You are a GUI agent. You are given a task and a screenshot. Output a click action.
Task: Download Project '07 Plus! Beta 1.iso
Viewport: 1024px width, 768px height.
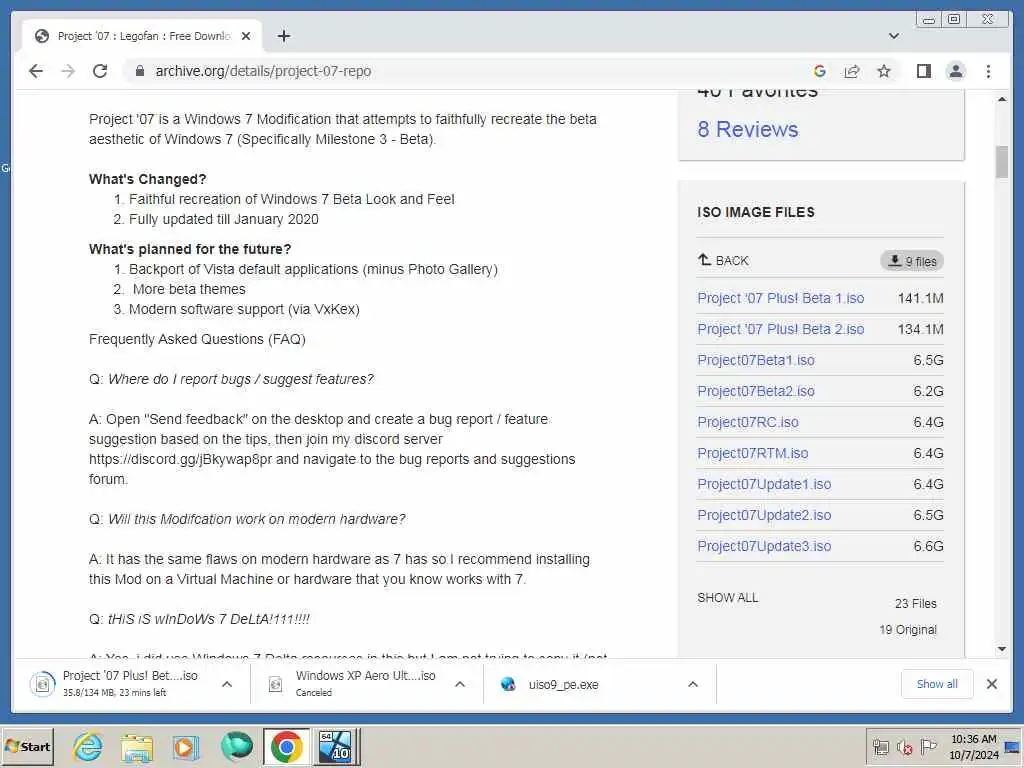[x=780, y=298]
